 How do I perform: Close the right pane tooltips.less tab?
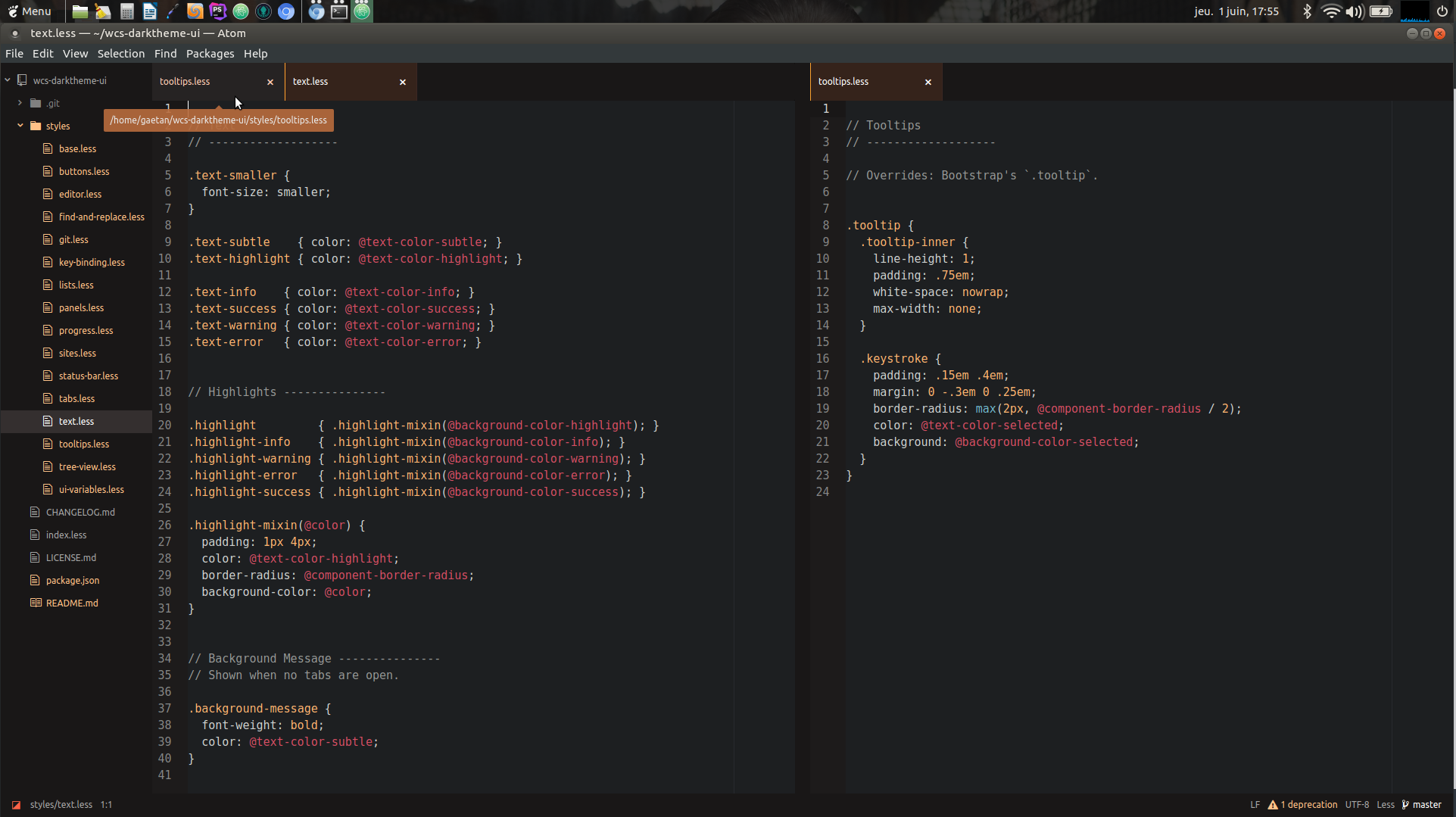[x=928, y=82]
